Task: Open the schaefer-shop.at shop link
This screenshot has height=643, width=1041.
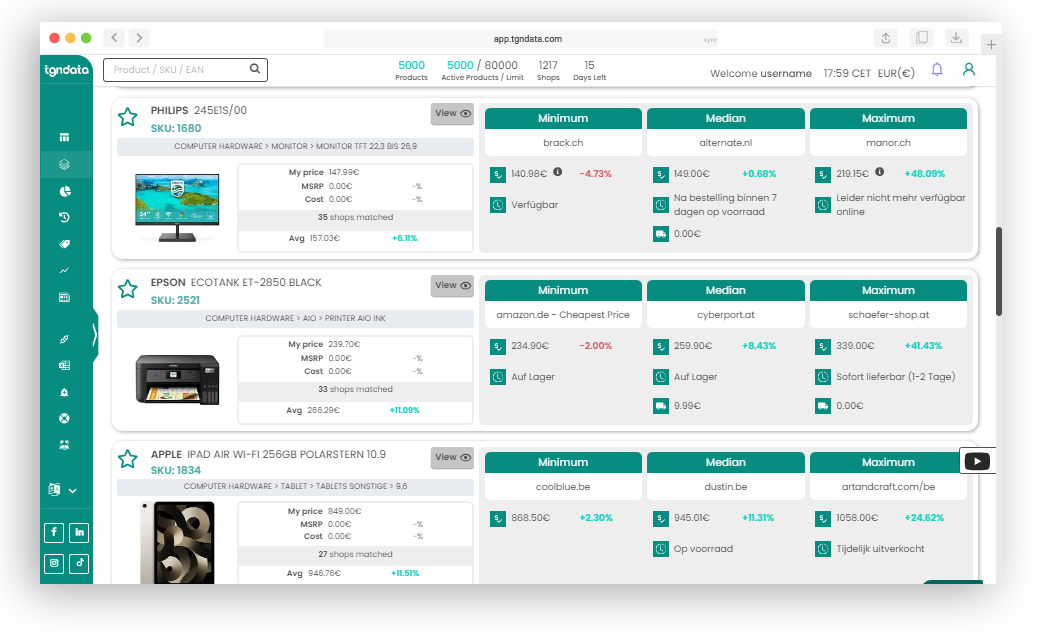Action: [x=888, y=315]
